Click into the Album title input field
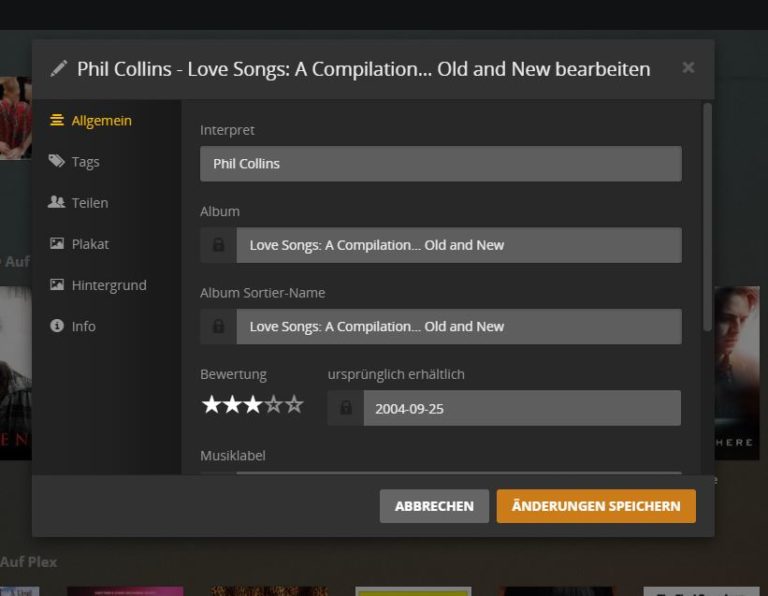The width and height of the screenshot is (768, 596). pos(459,245)
